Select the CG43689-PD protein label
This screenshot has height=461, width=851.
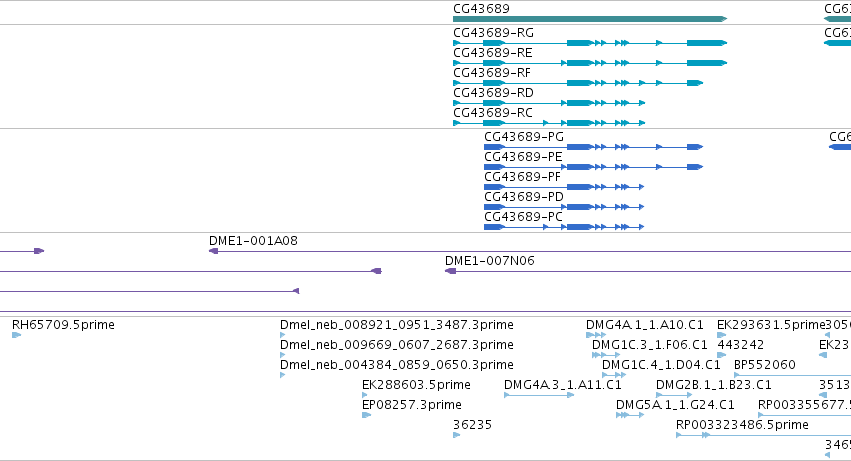pos(524,197)
